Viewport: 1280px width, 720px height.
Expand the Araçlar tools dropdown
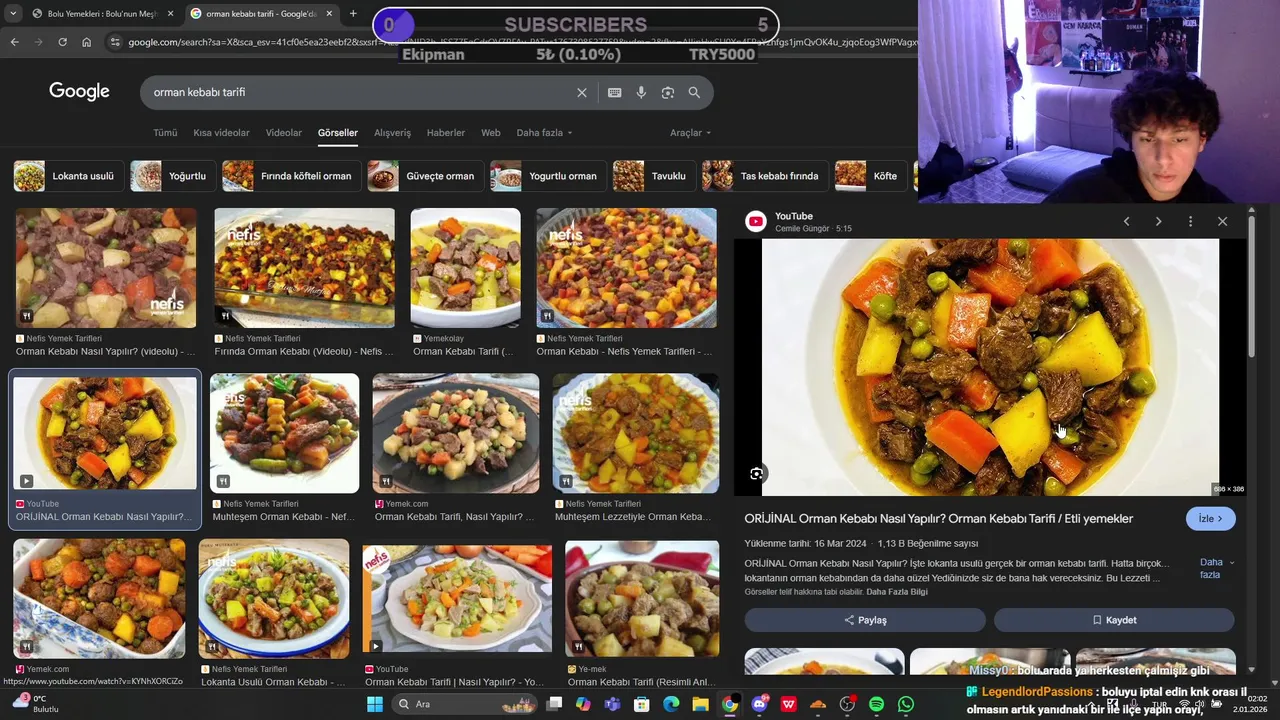690,133
